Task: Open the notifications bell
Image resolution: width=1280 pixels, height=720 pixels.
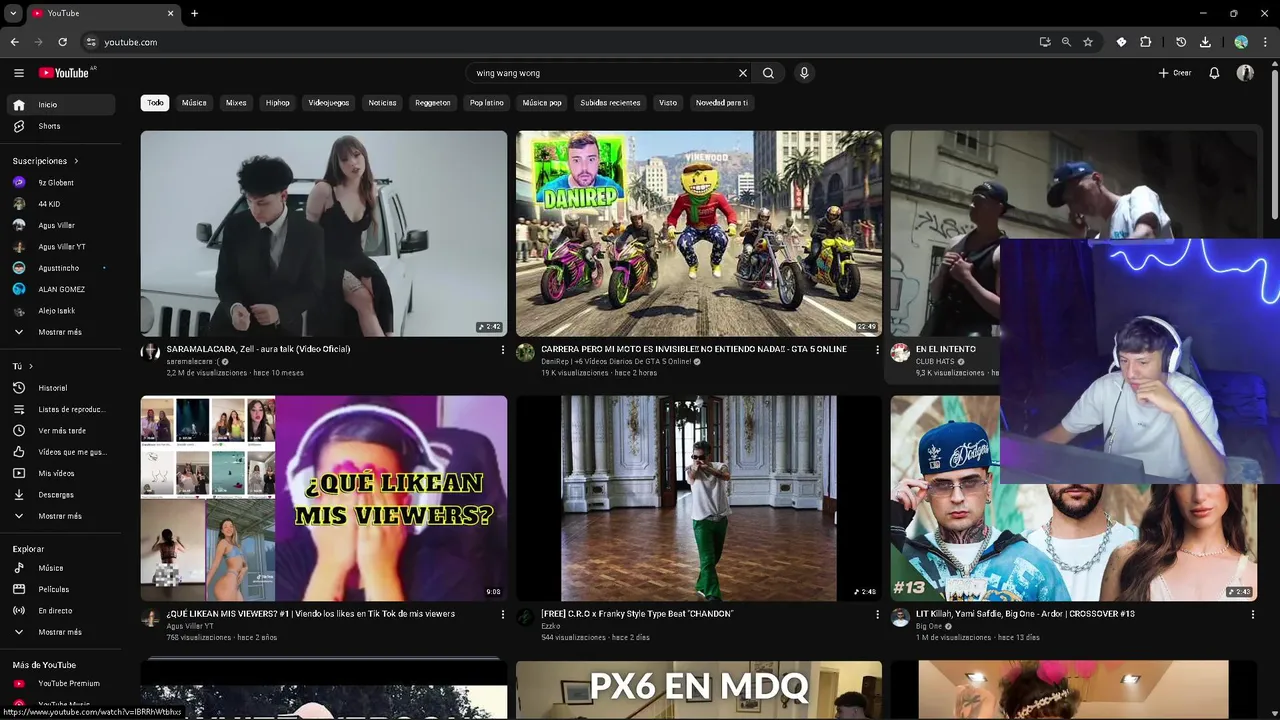Action: tap(1214, 73)
